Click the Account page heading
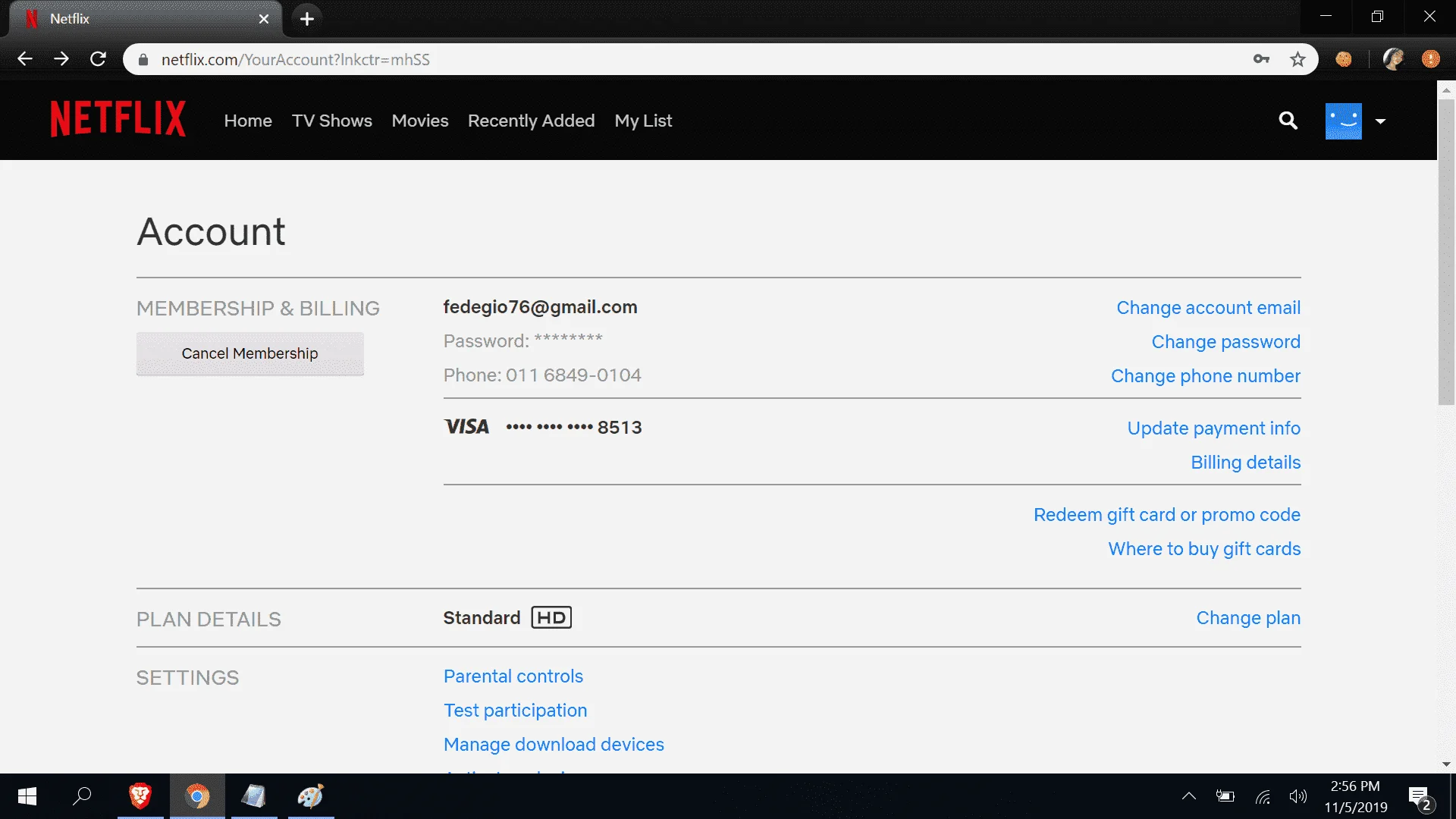The image size is (1456, 819). point(211,231)
